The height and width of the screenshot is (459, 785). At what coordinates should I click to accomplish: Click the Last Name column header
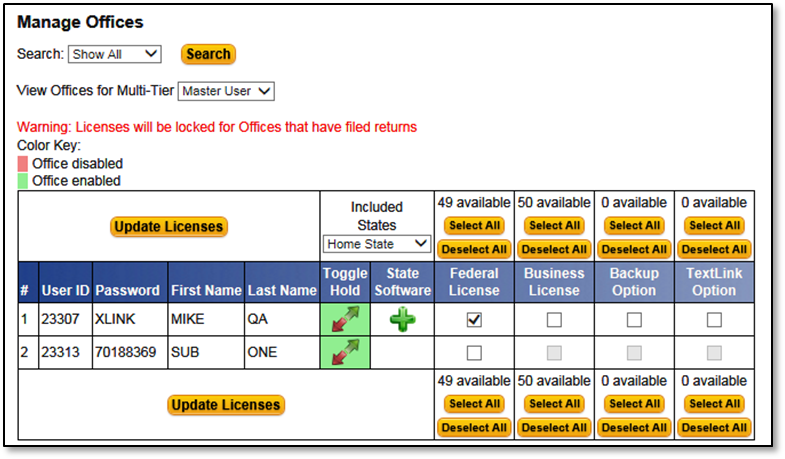click(x=282, y=290)
